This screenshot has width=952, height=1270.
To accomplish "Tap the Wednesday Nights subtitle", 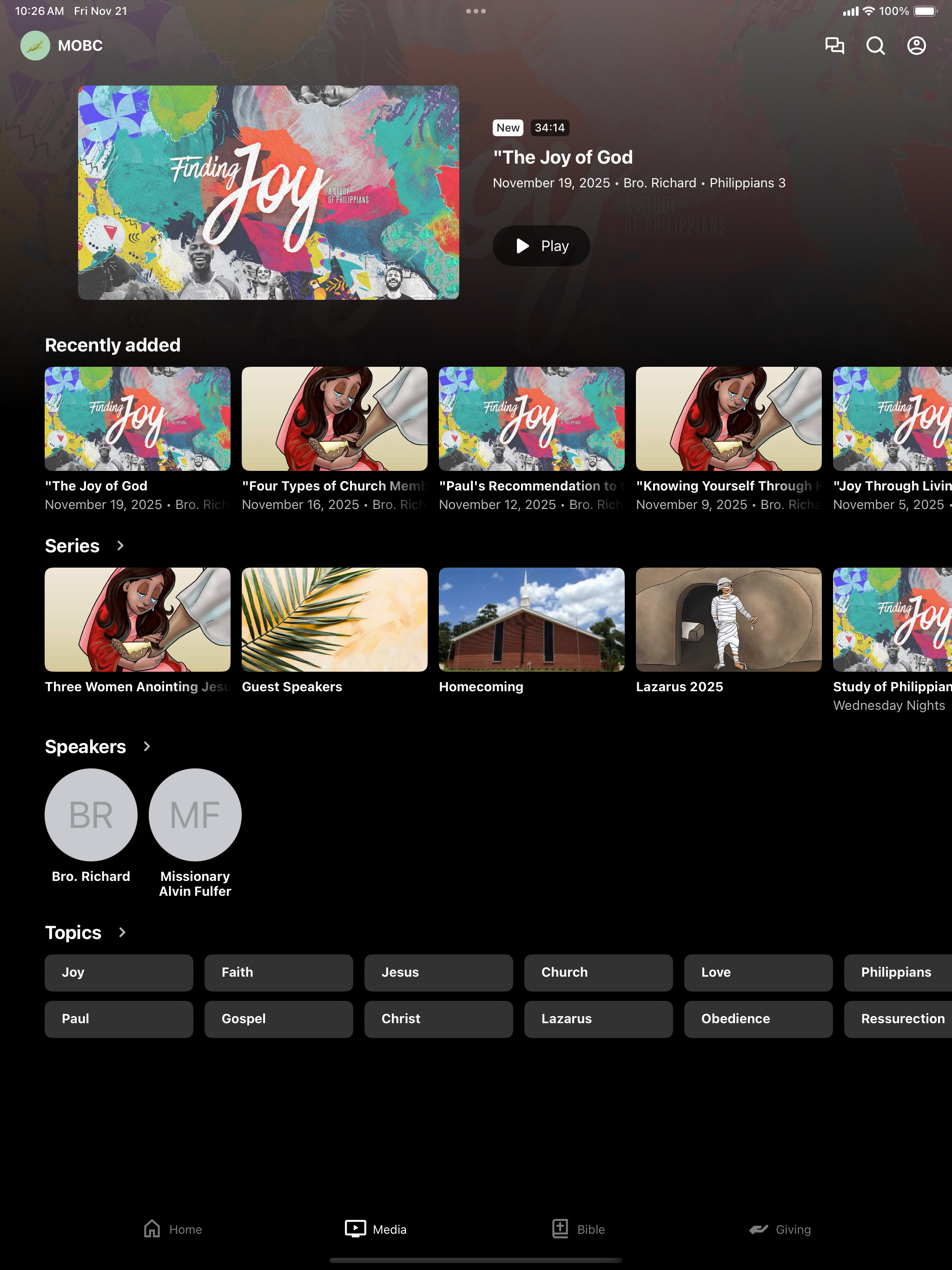I will (889, 705).
